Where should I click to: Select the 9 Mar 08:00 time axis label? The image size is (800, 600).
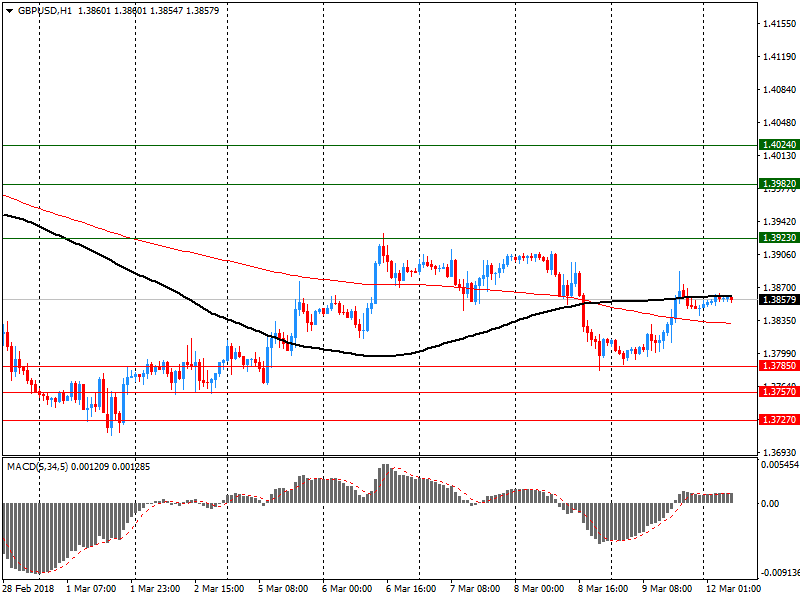pos(667,589)
